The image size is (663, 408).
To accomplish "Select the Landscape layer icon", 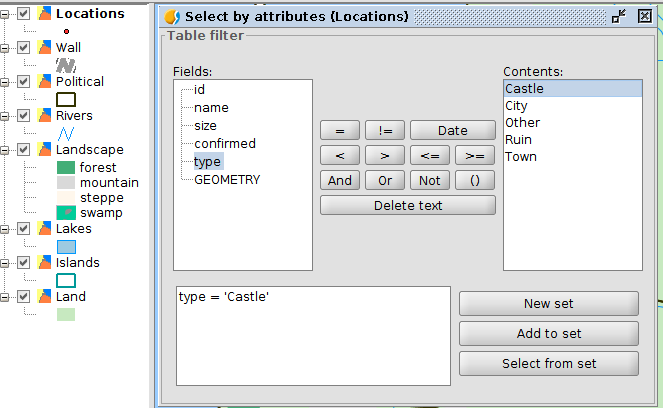I will pyautogui.click(x=45, y=149).
